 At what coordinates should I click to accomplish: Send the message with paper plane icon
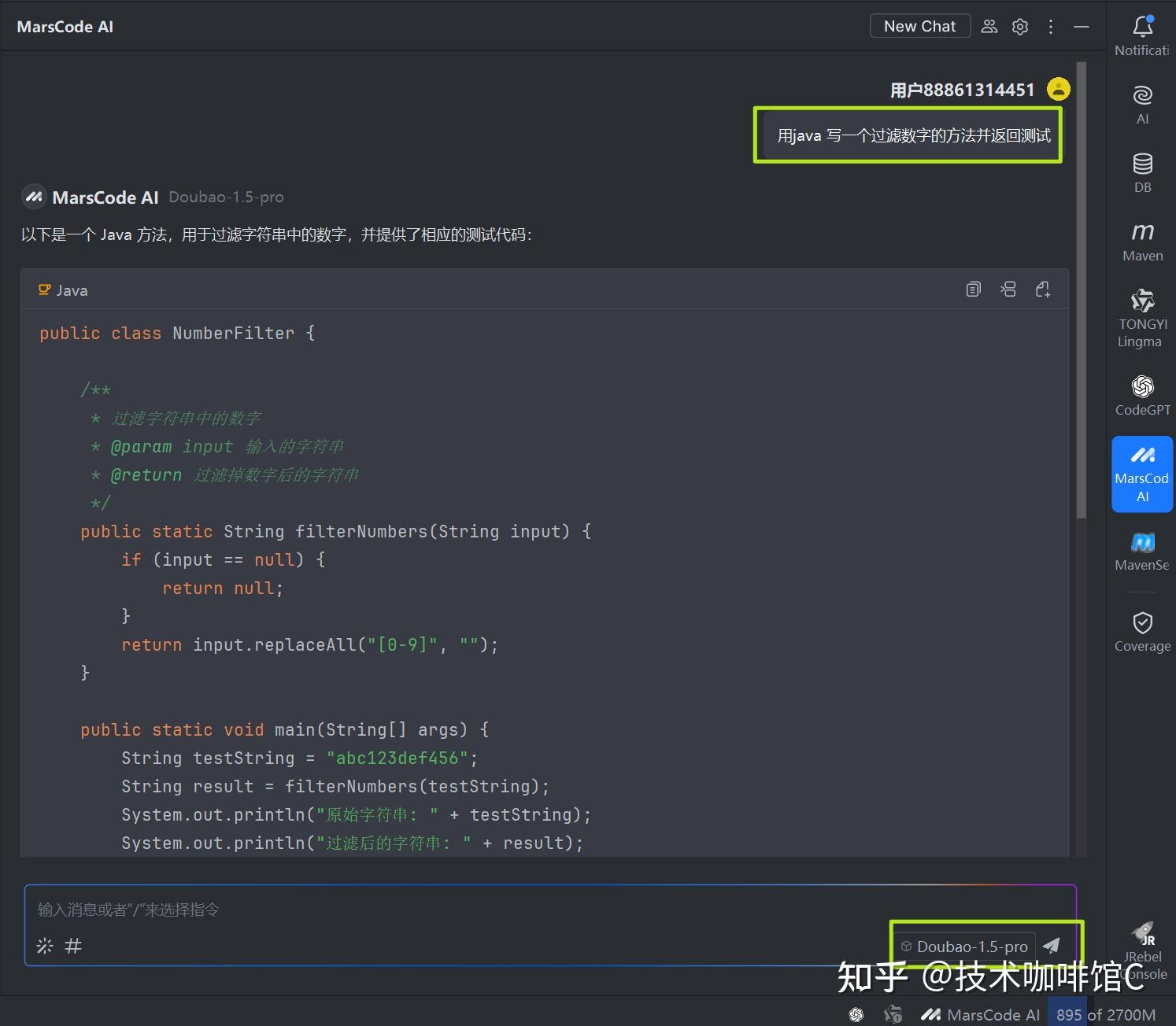point(1052,946)
